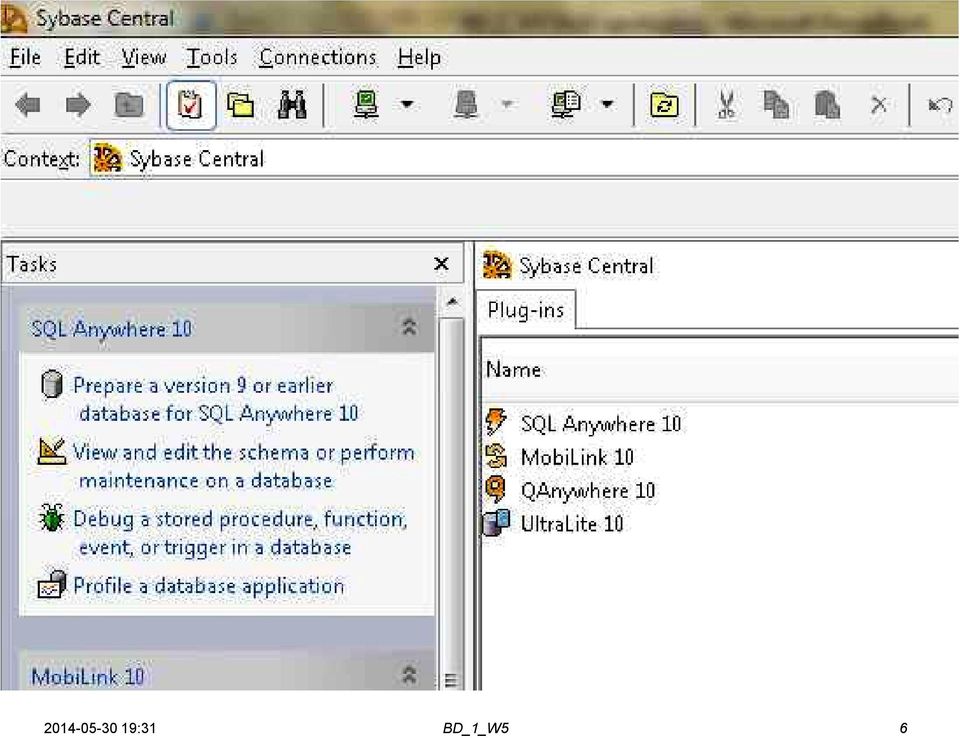Open the Disconnect dropdown arrow
This screenshot has height=738, width=960.
[507, 105]
